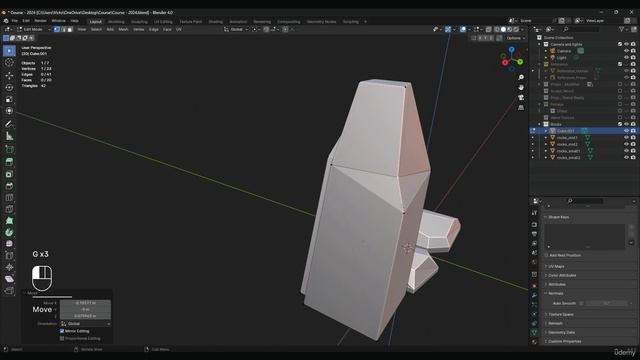
Task: Expand the UV Maps panel
Action: (x=556, y=267)
